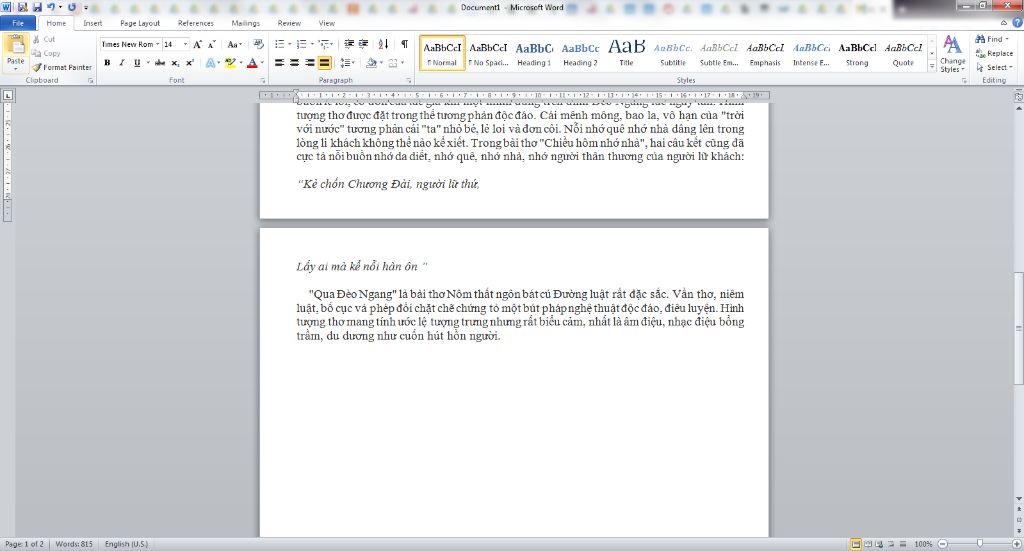Click Find in Editing group
Image resolution: width=1024 pixels, height=551 pixels.
(991, 39)
